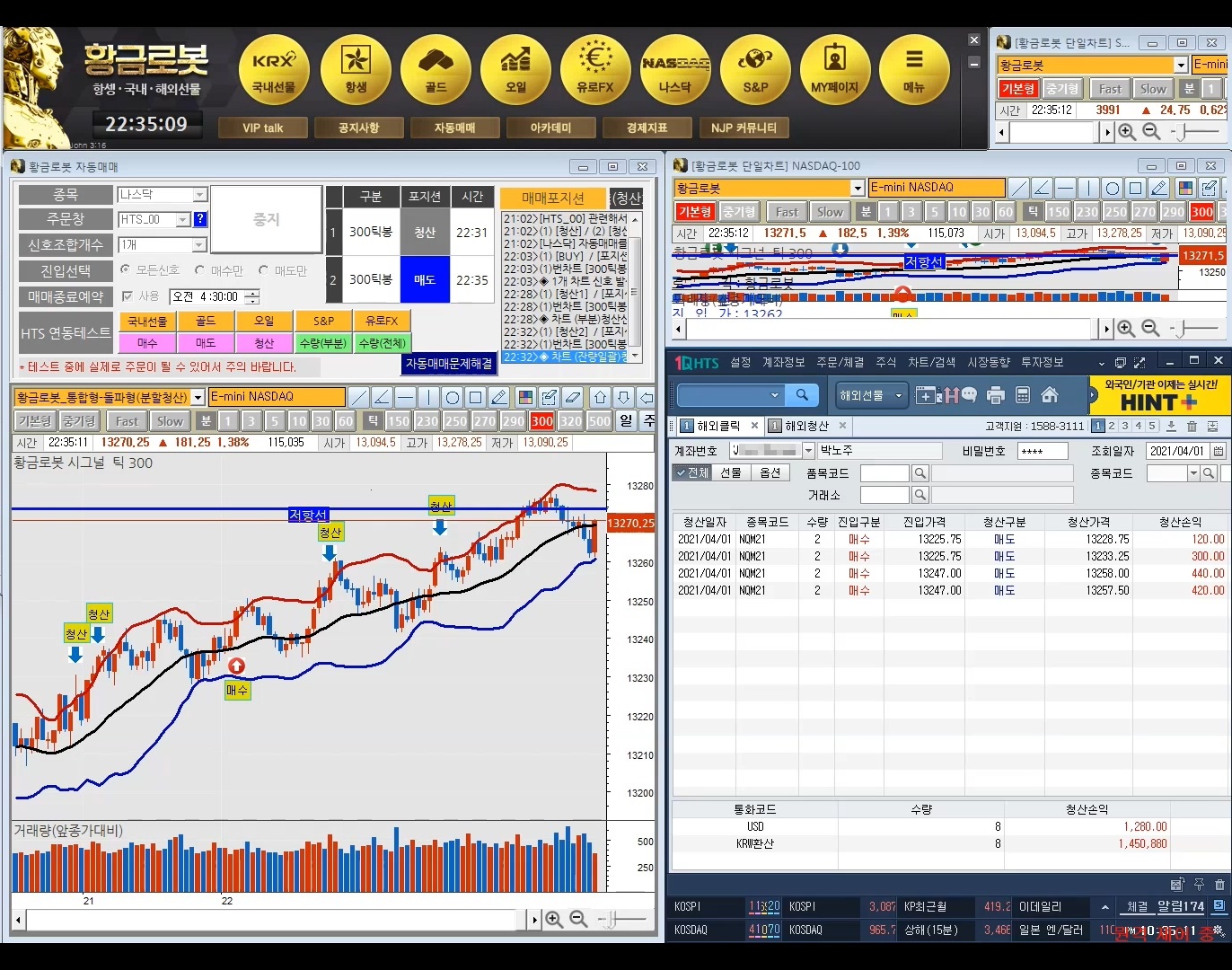
Task: Click eraser tool in main chart toolbar
Action: click(x=573, y=397)
